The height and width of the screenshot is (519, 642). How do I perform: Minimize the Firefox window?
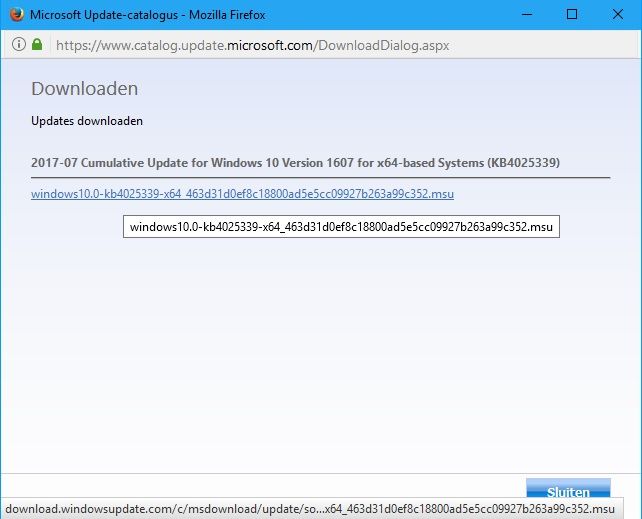pos(527,15)
